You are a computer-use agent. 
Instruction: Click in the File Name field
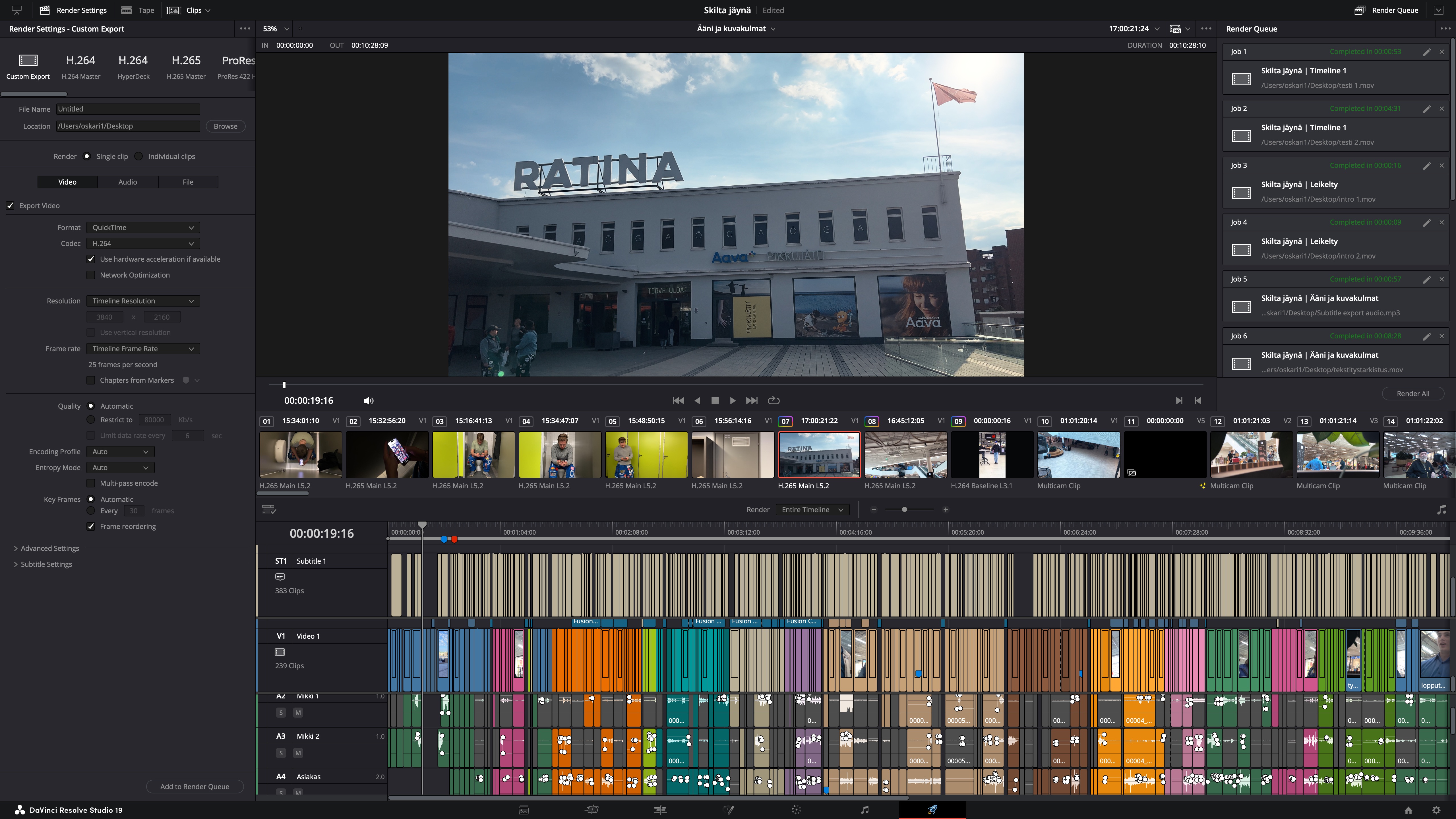(128, 109)
